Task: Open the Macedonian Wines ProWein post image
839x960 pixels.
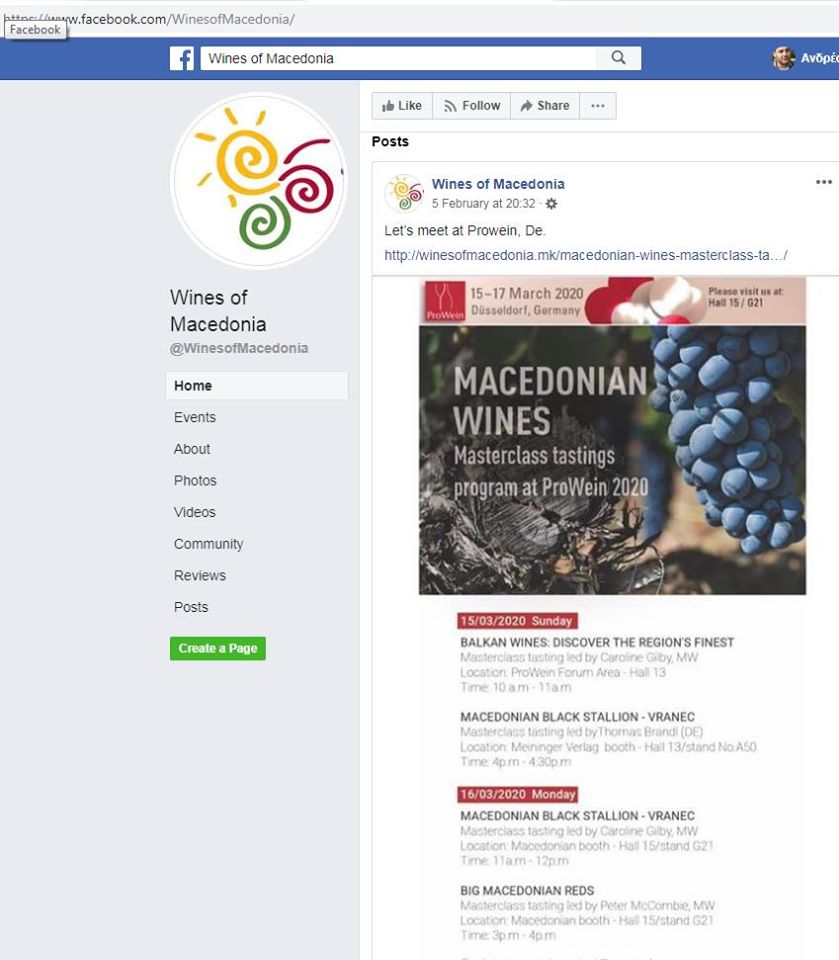Action: click(612, 435)
